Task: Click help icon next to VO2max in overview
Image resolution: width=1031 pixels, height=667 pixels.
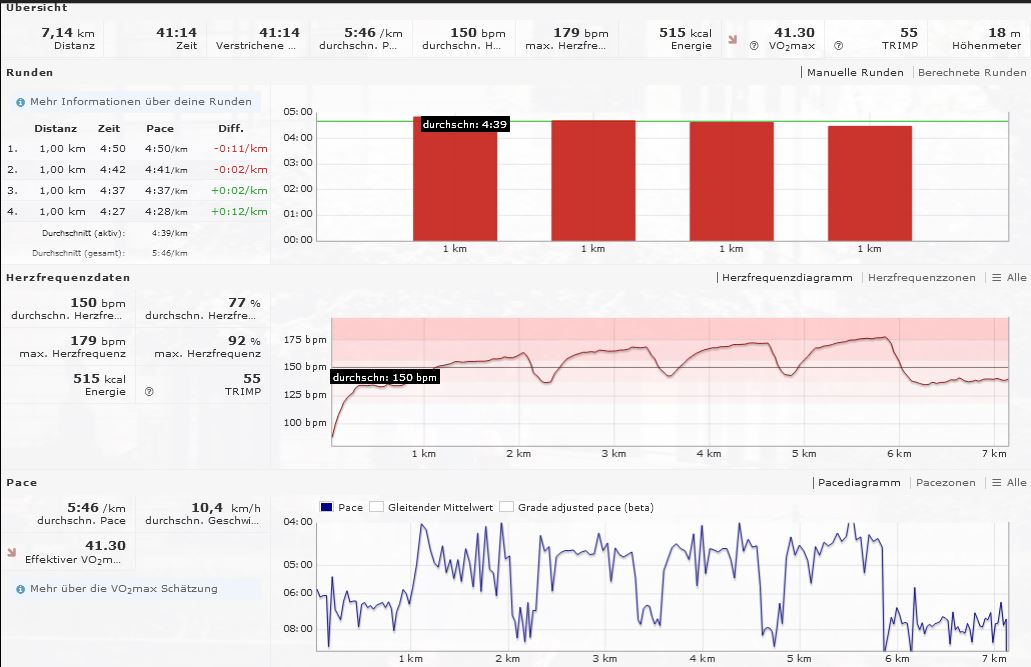Action: [753, 46]
